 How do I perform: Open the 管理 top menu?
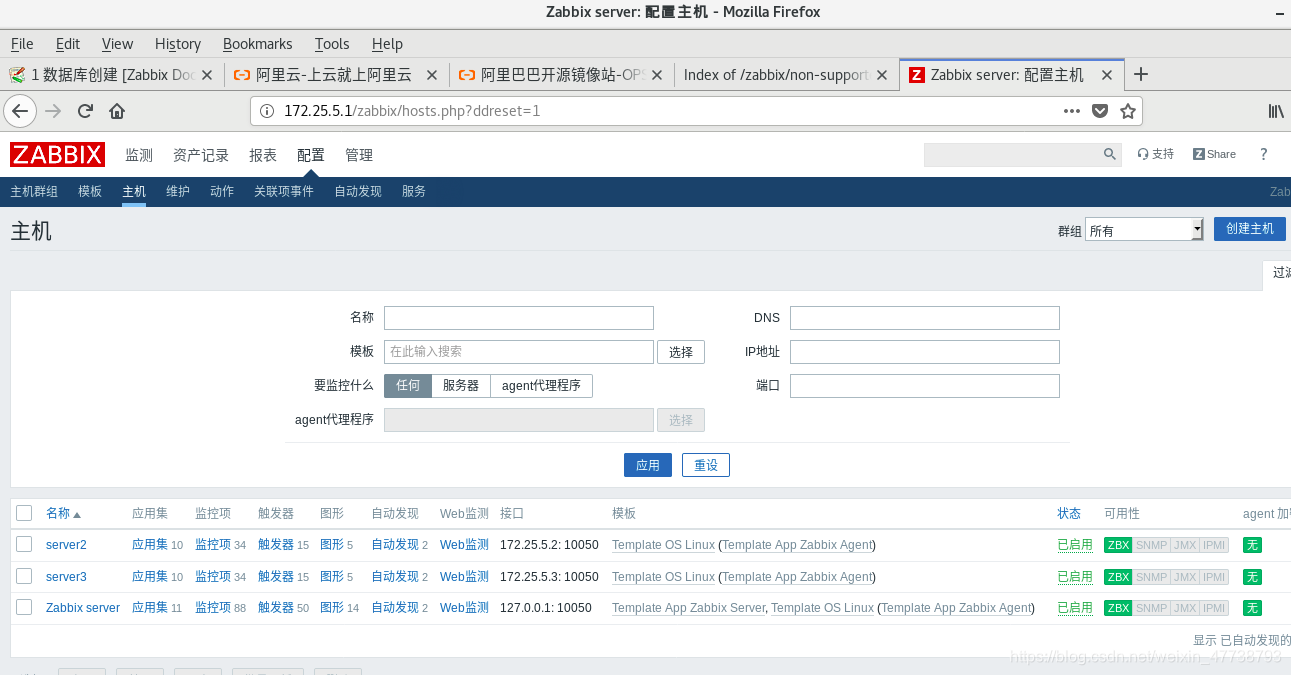point(359,155)
